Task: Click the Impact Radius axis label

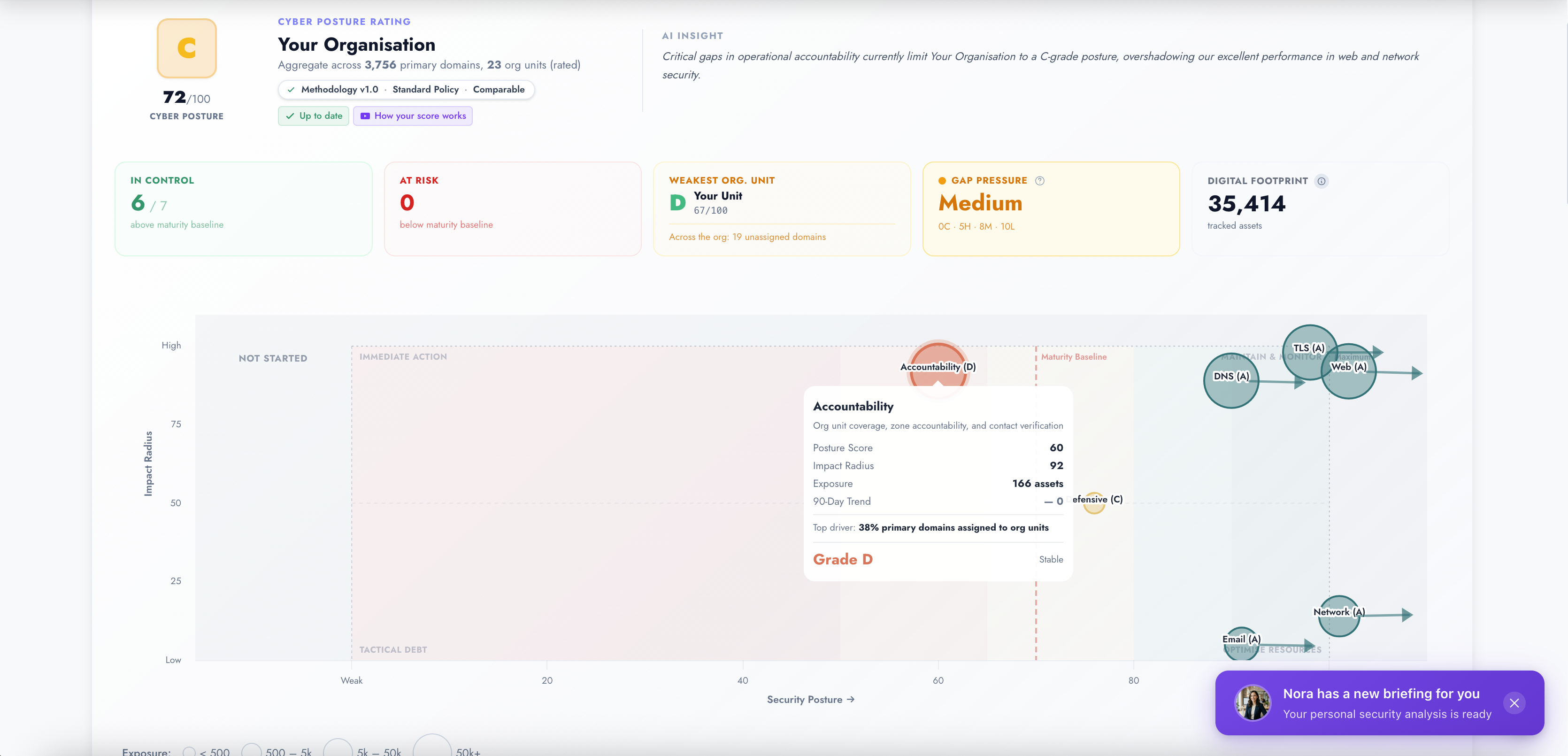Action: 148,464
